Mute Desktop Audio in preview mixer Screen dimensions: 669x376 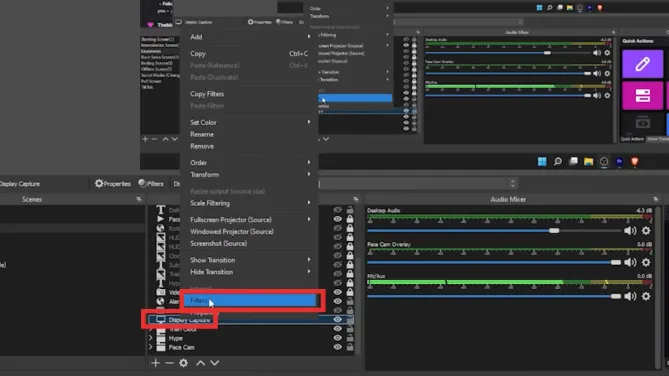click(x=596, y=53)
